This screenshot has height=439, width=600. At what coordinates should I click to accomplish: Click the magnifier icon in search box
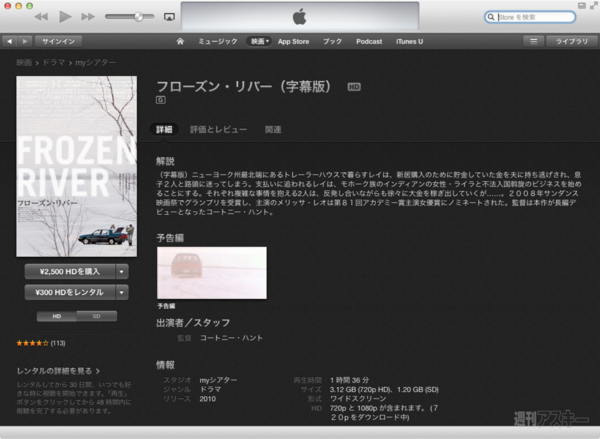[x=491, y=17]
